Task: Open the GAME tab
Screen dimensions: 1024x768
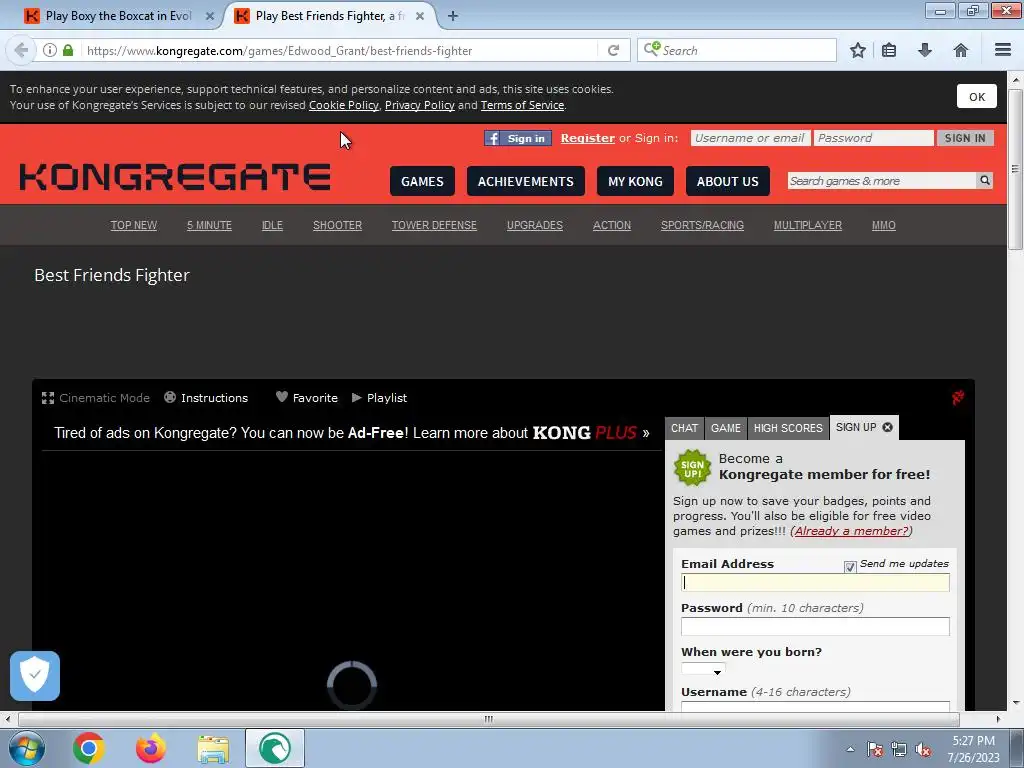Action: click(726, 428)
